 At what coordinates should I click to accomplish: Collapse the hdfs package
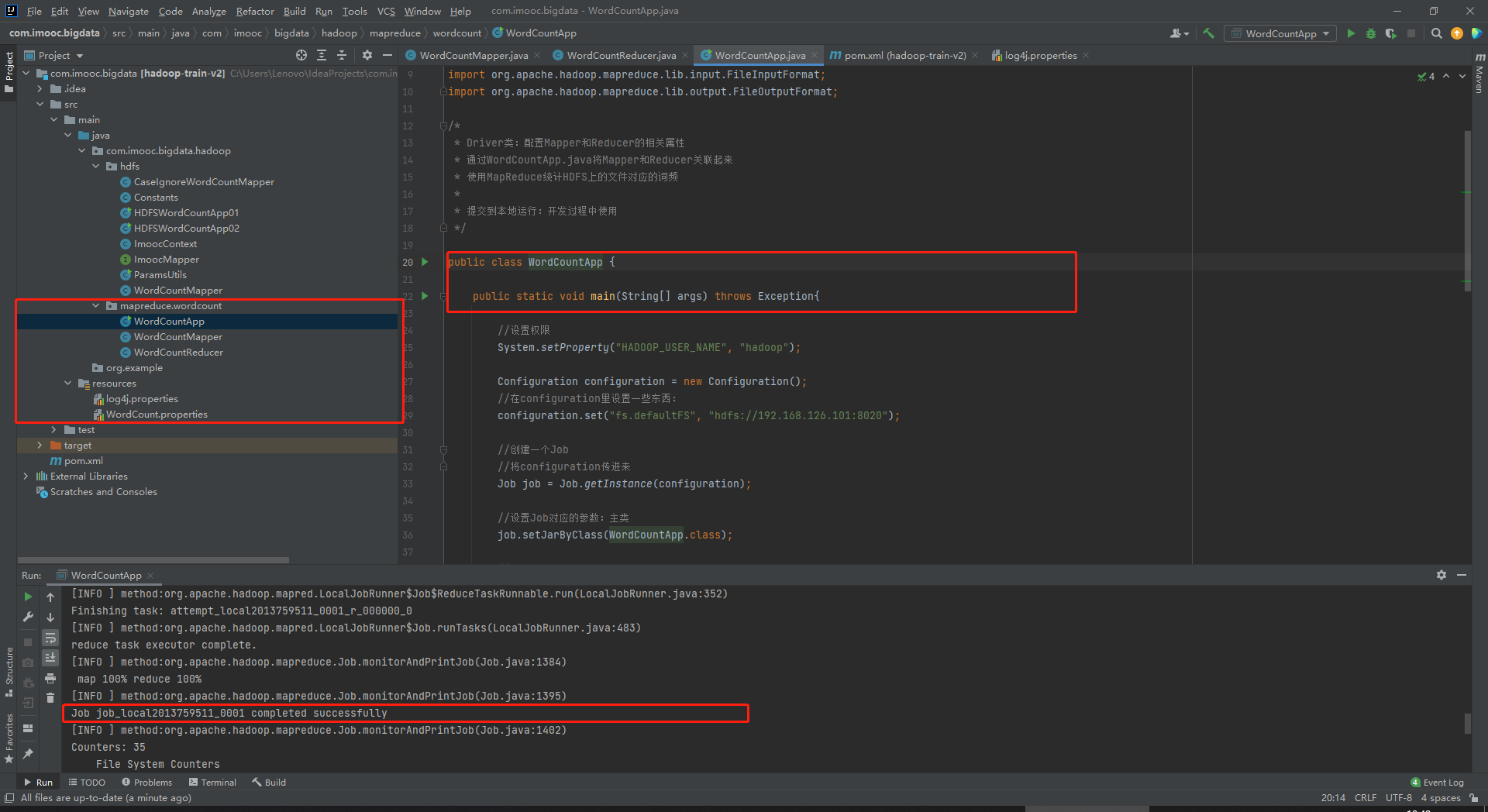(x=96, y=167)
